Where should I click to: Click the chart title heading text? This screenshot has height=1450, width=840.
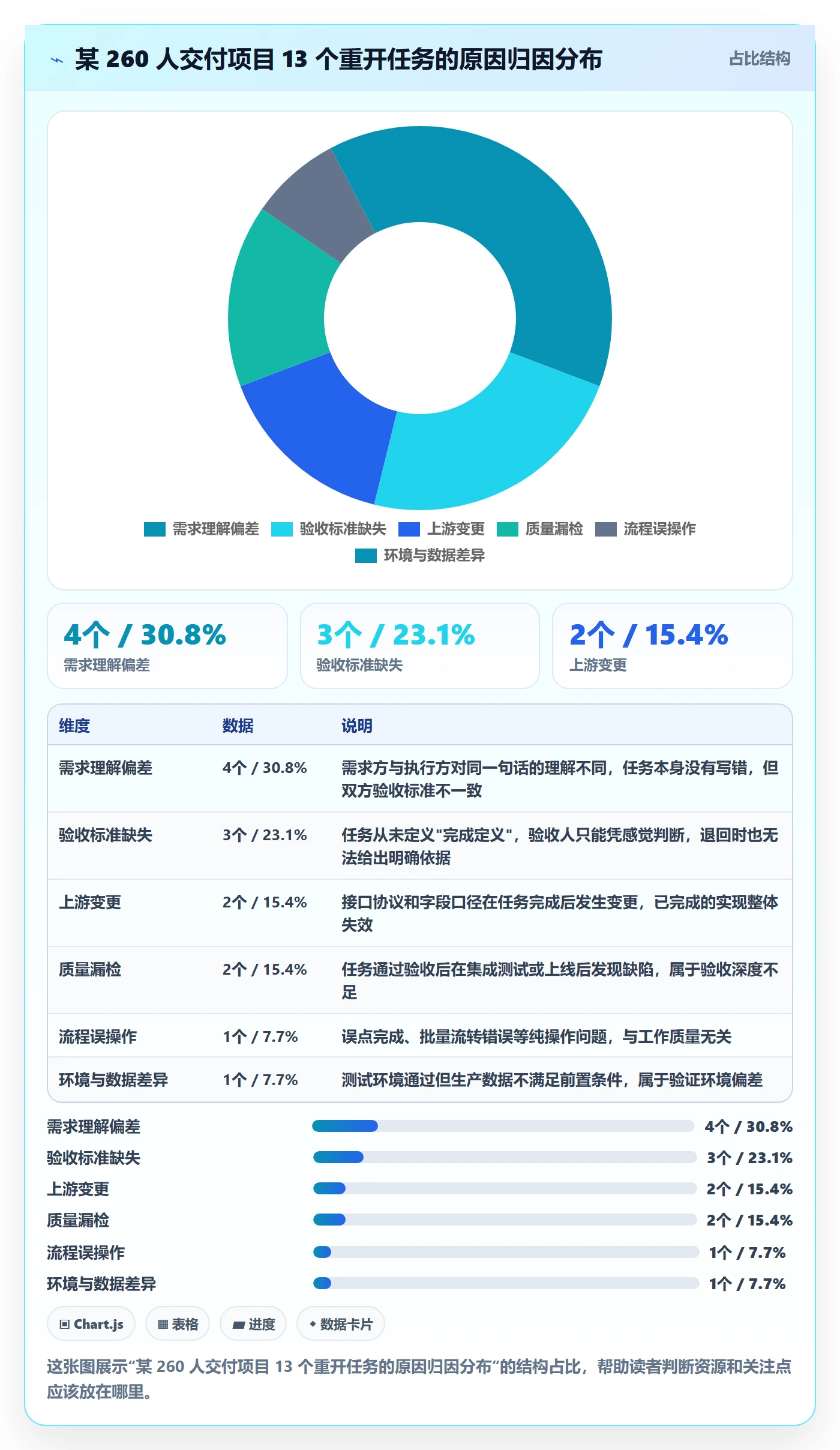click(338, 59)
